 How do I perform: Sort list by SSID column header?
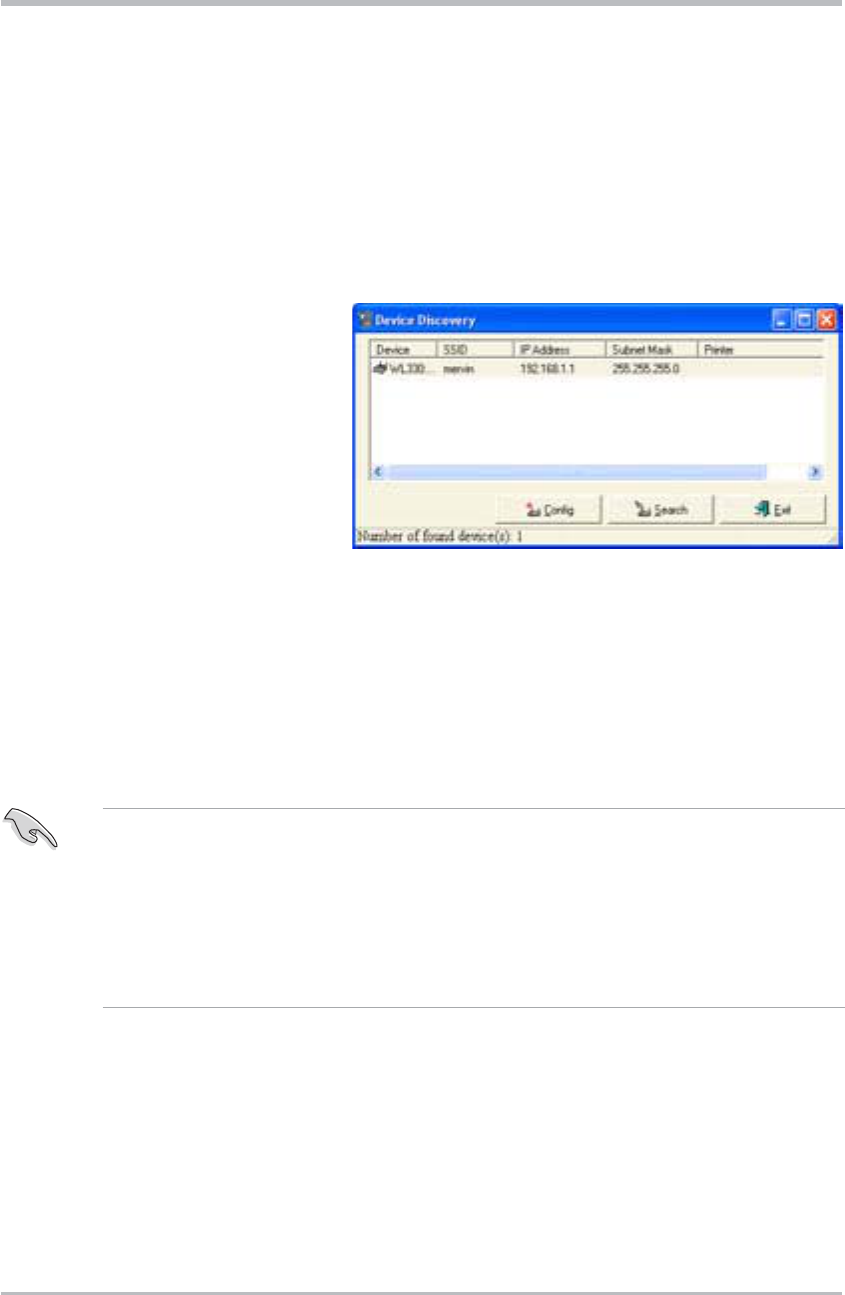[475, 350]
